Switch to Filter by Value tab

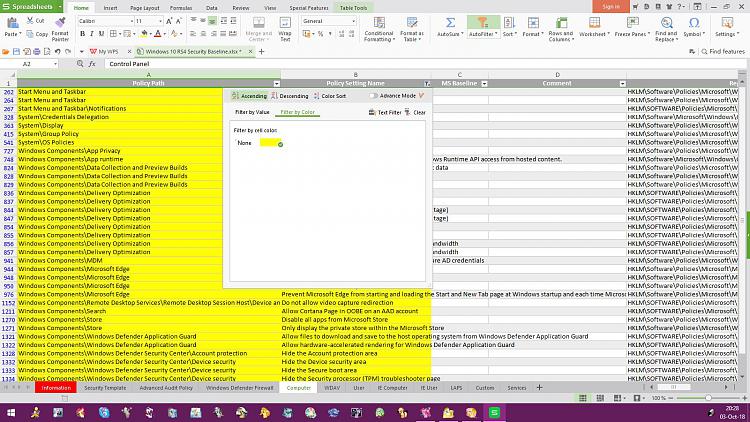click(x=252, y=112)
